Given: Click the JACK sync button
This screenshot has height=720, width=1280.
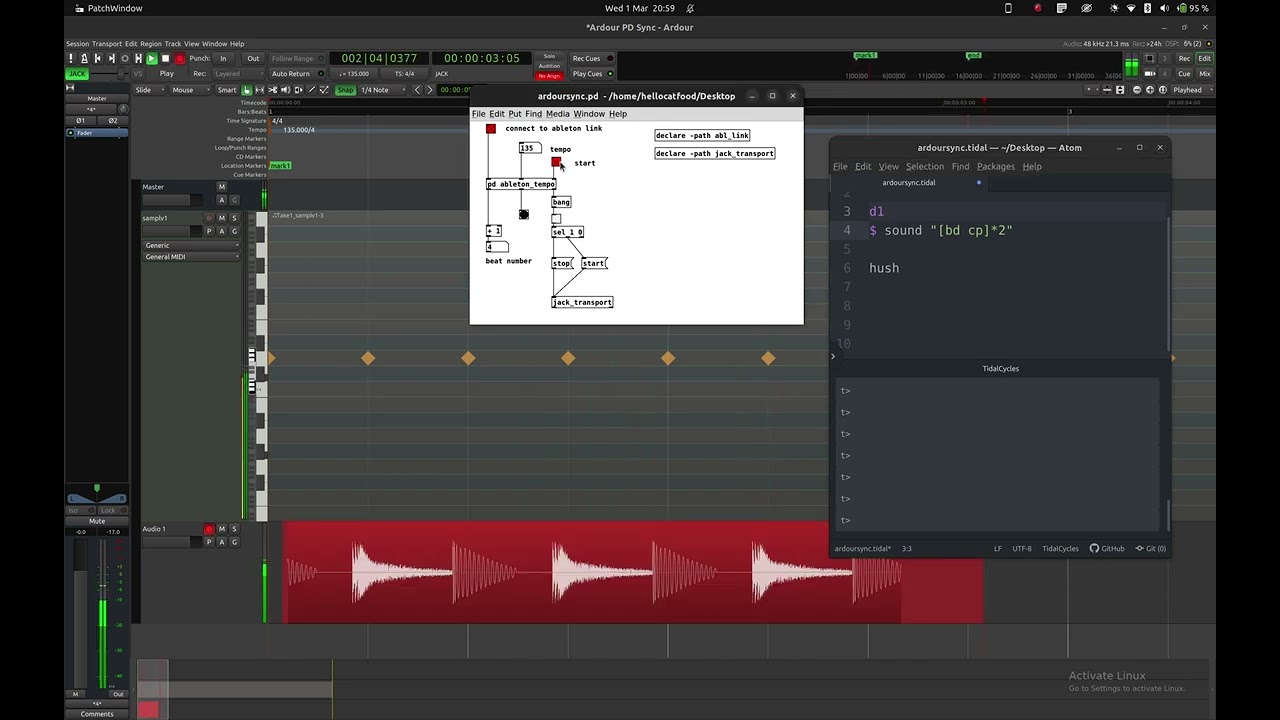Looking at the screenshot, I should pyautogui.click(x=77, y=74).
